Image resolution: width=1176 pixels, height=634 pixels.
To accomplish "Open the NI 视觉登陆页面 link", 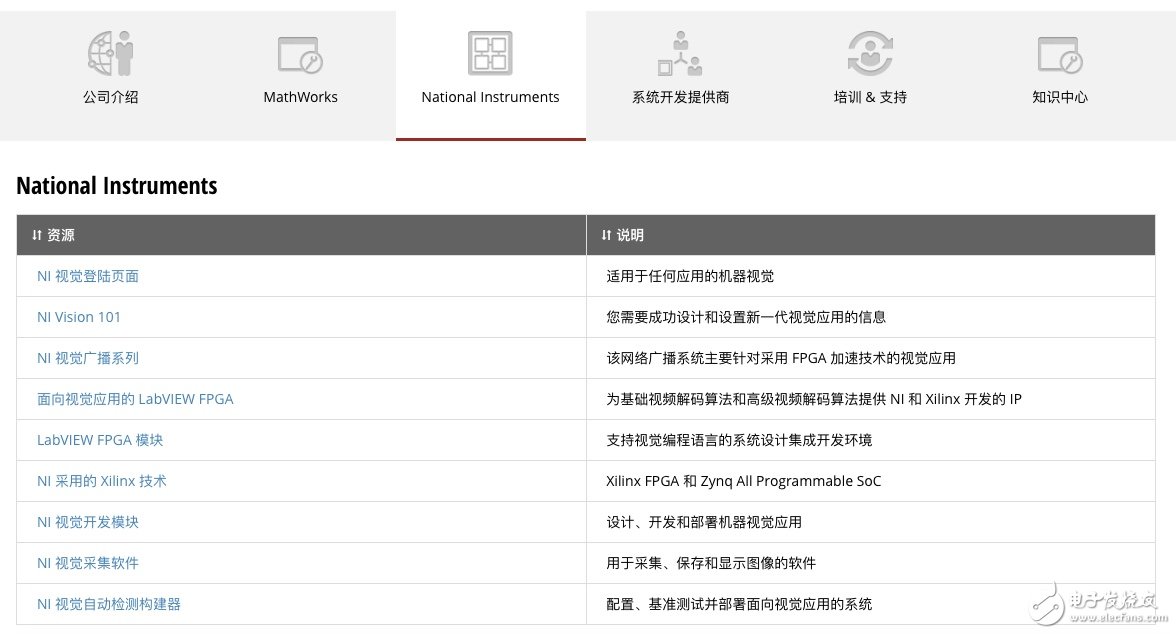I will pyautogui.click(x=88, y=276).
